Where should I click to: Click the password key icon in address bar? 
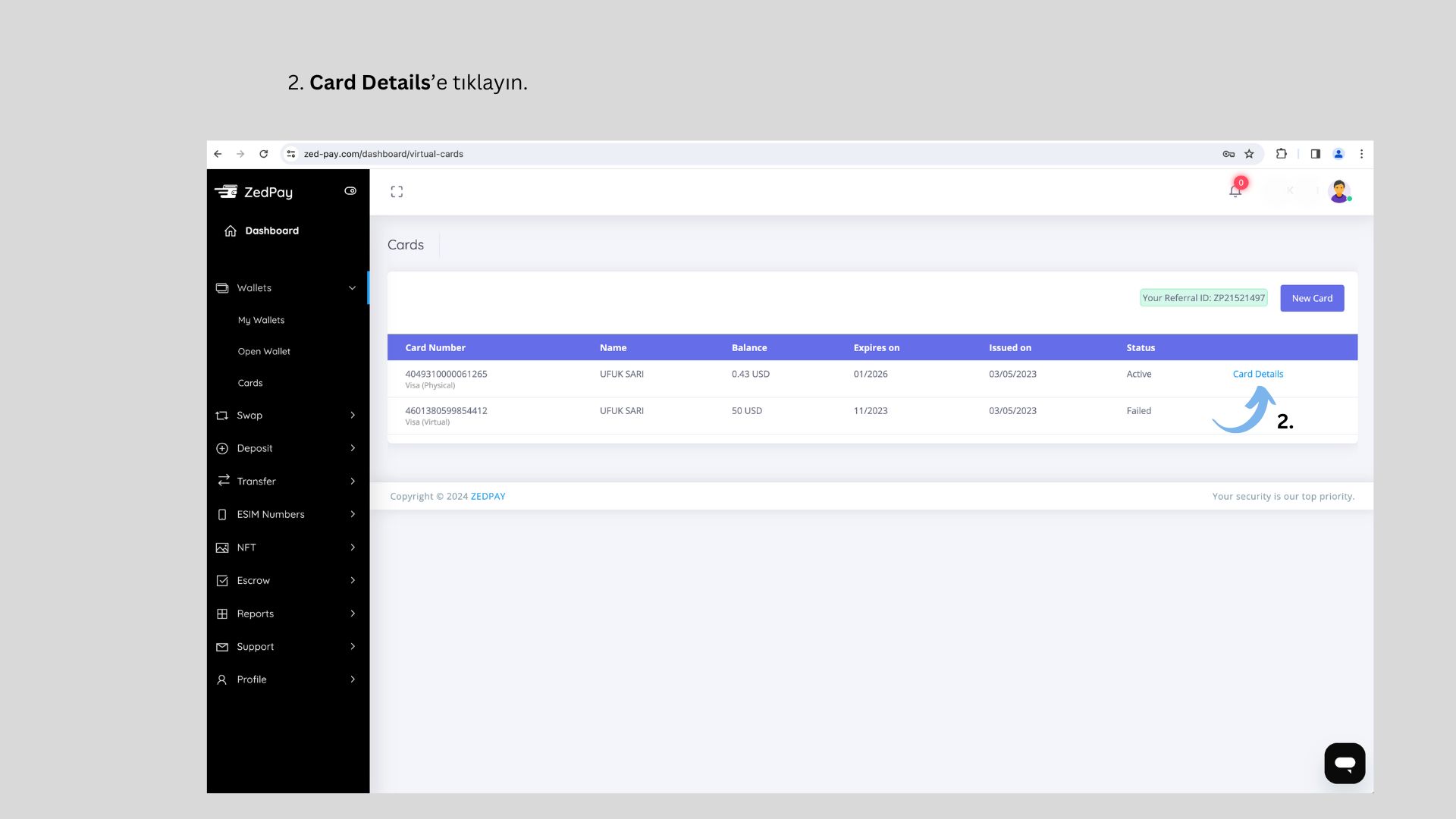click(1228, 154)
